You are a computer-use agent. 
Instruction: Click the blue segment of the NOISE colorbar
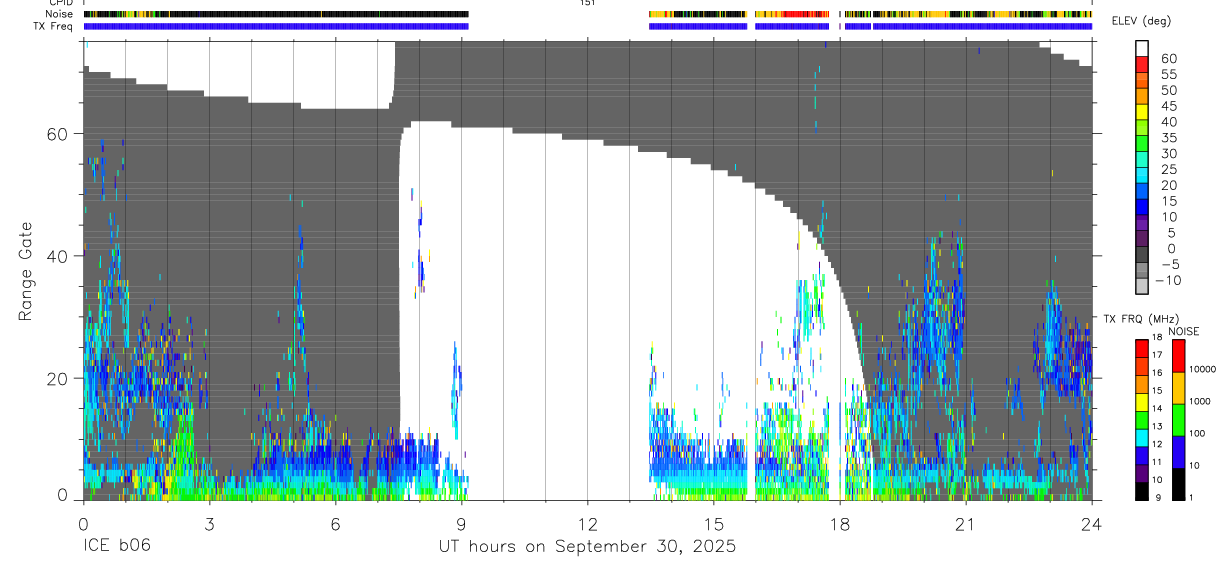coord(1179,451)
